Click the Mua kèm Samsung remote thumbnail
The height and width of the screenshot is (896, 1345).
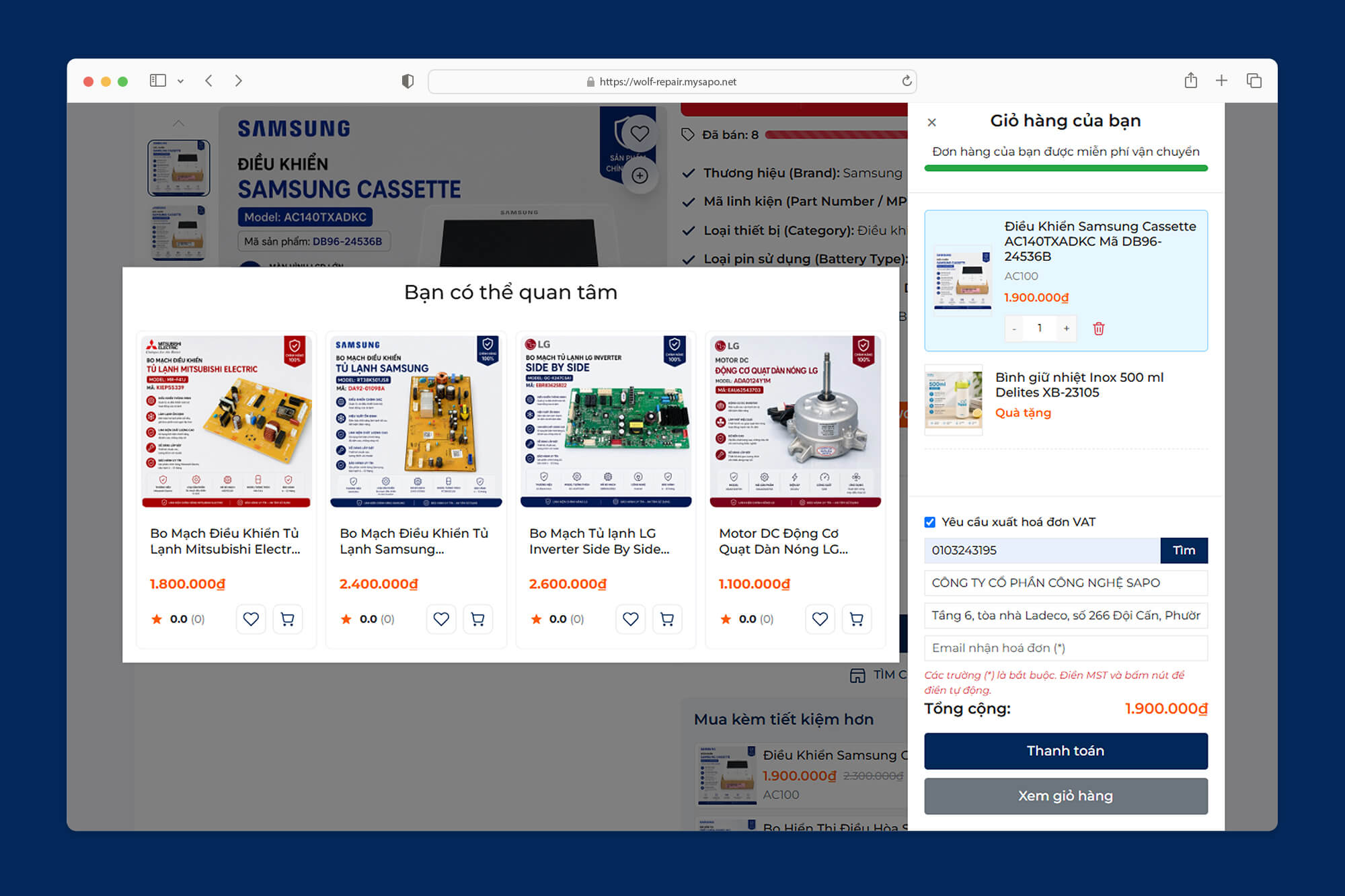tap(727, 774)
